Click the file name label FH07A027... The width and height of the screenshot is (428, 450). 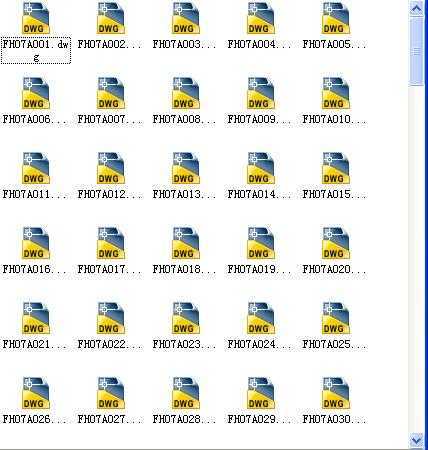click(x=110, y=419)
